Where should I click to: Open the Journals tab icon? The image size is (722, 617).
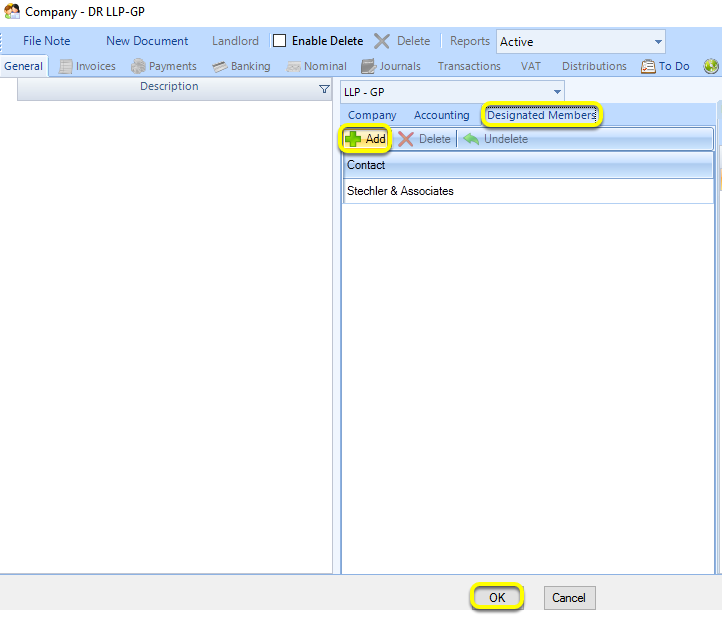pyautogui.click(x=368, y=66)
